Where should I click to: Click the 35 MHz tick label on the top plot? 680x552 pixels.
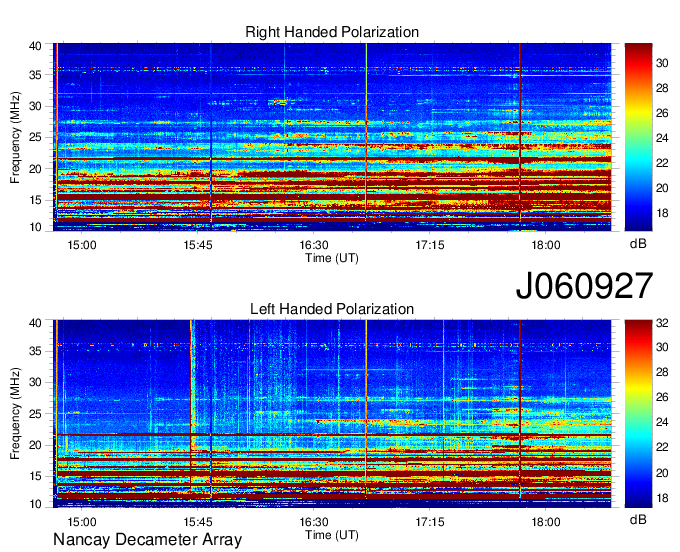[x=35, y=75]
